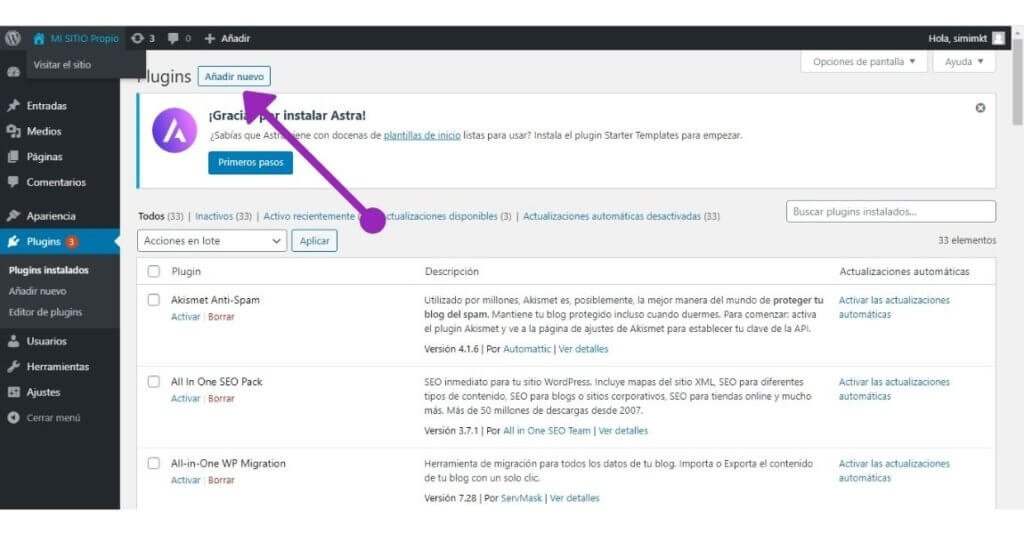Open the Entradas menu
The image size is (1024, 534).
46,106
